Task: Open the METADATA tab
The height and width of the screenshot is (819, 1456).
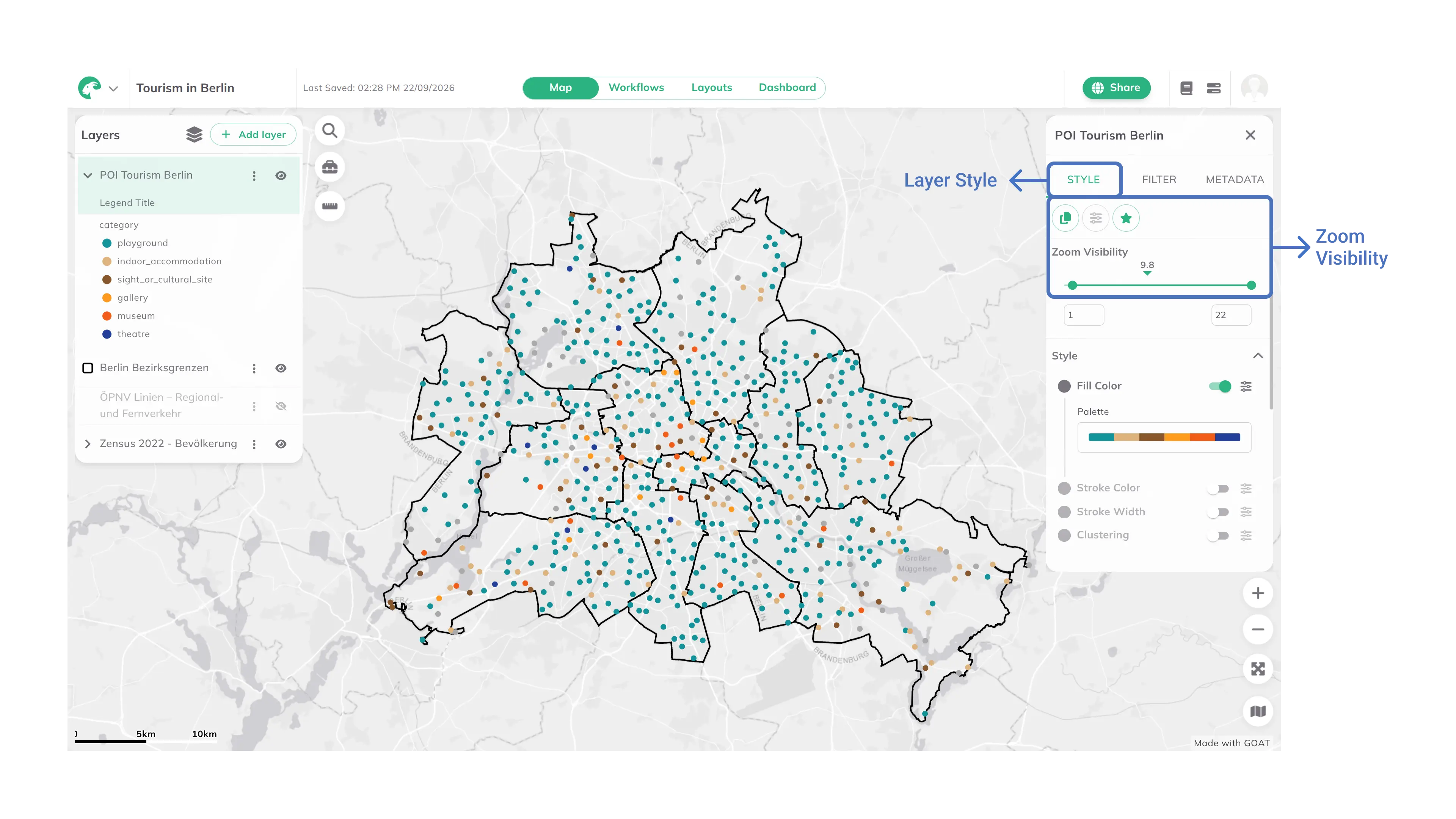Action: [1235, 180]
